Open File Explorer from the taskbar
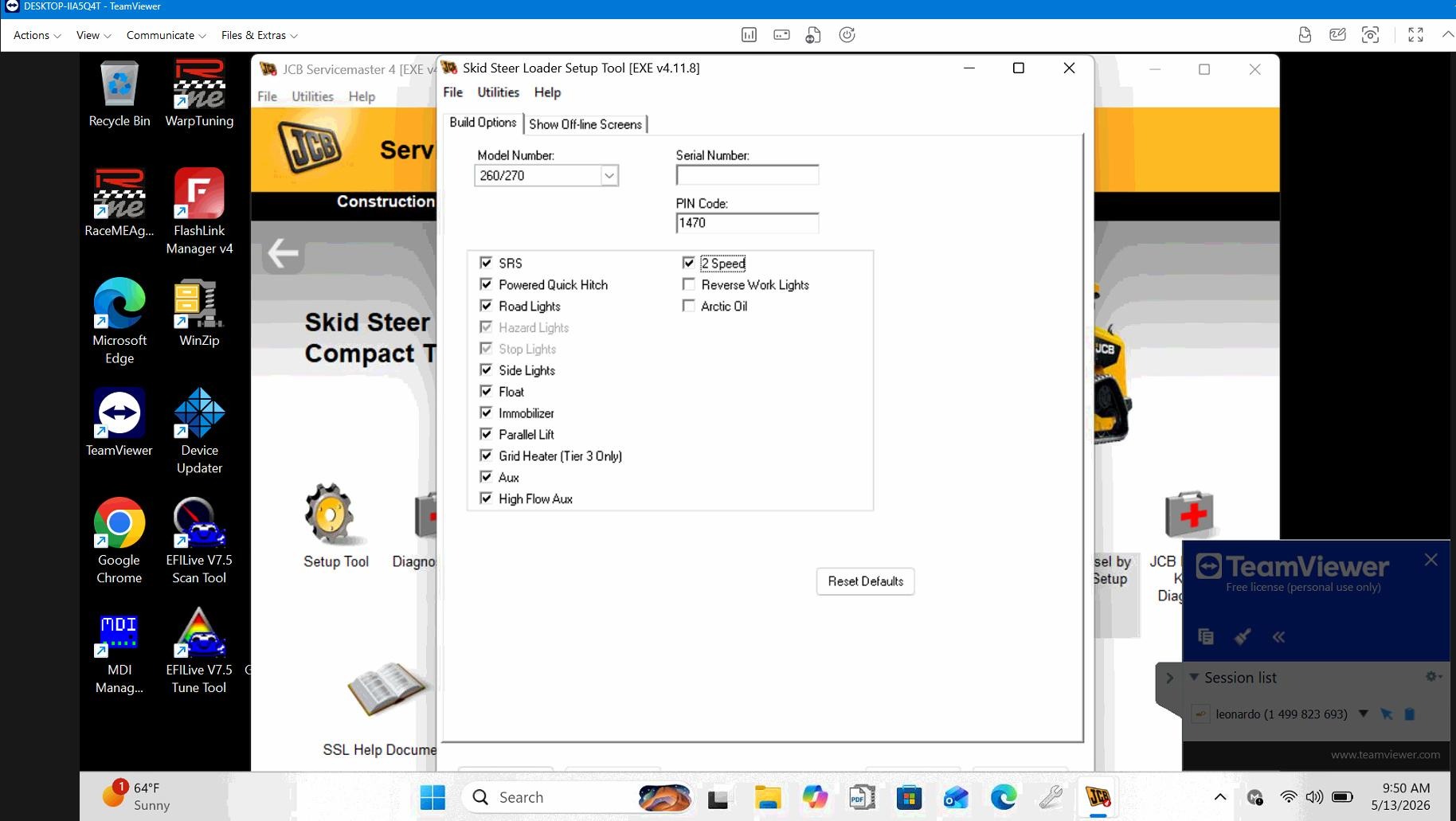Viewport: 1456px width, 821px height. coord(768,797)
